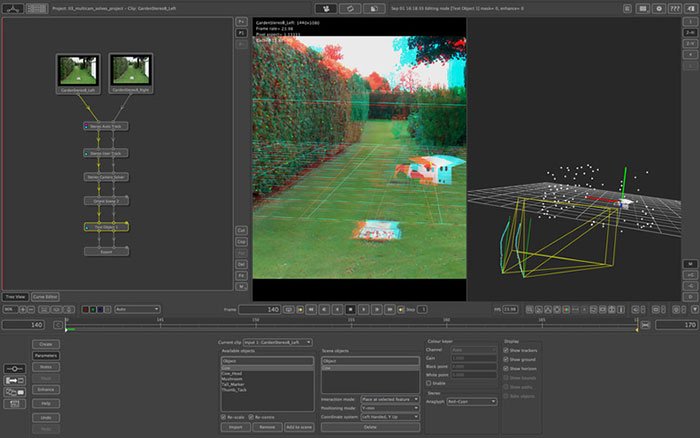This screenshot has width=700, height=438.
Task: Click the timeline start marker at frame 140
Action: point(66,329)
